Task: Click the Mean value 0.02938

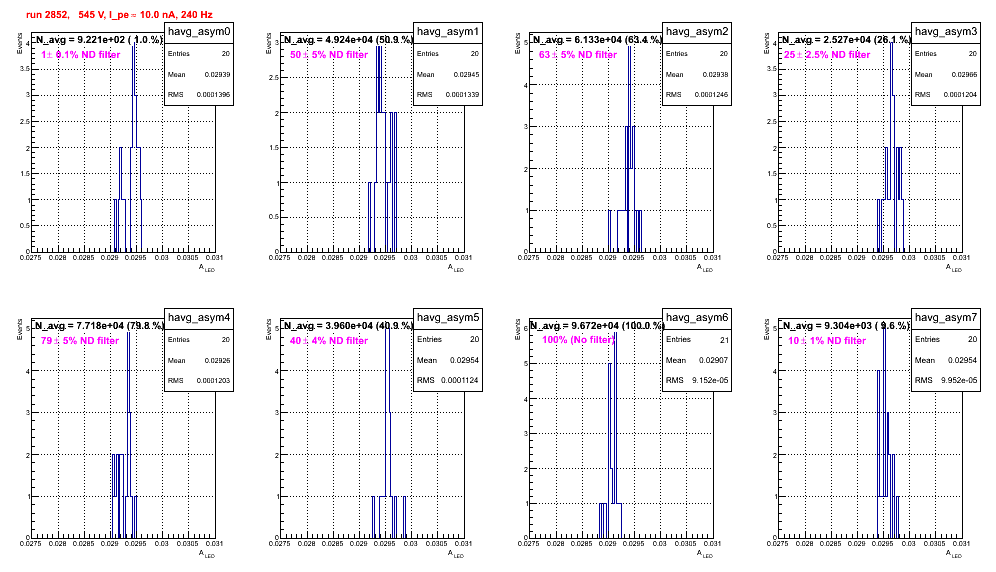Action: [x=715, y=74]
